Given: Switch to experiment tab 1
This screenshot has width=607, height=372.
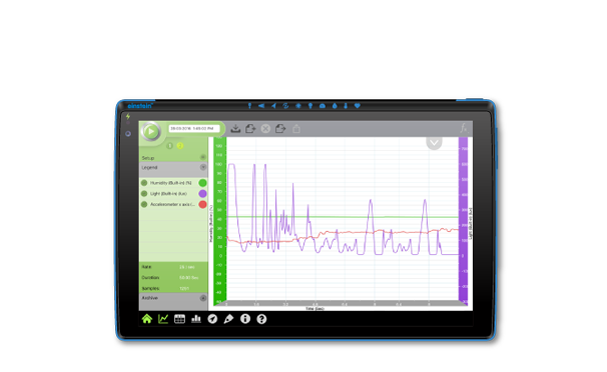Looking at the screenshot, I should pos(170,146).
